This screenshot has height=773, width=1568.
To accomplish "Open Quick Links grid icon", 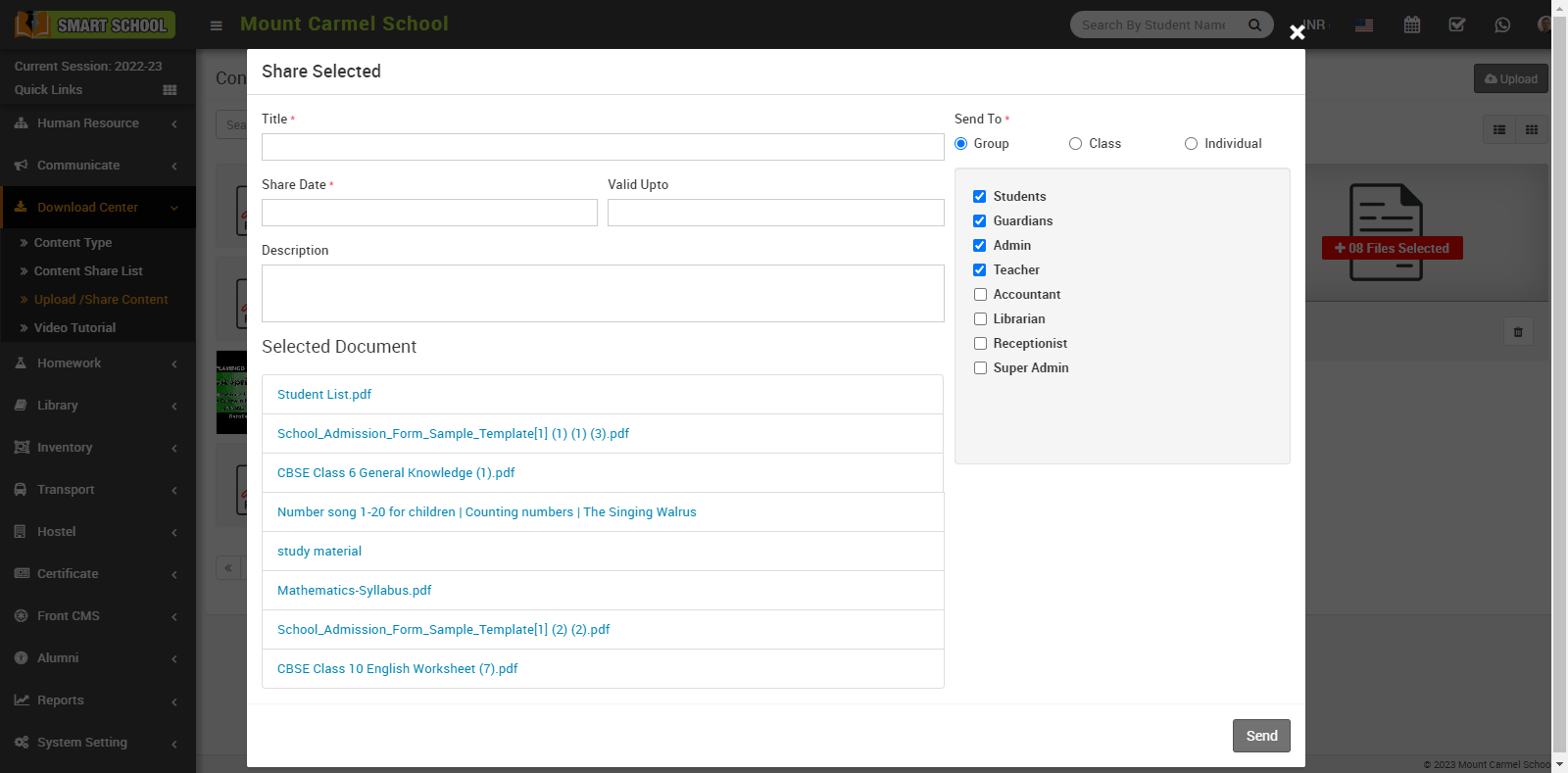I will click(x=170, y=90).
